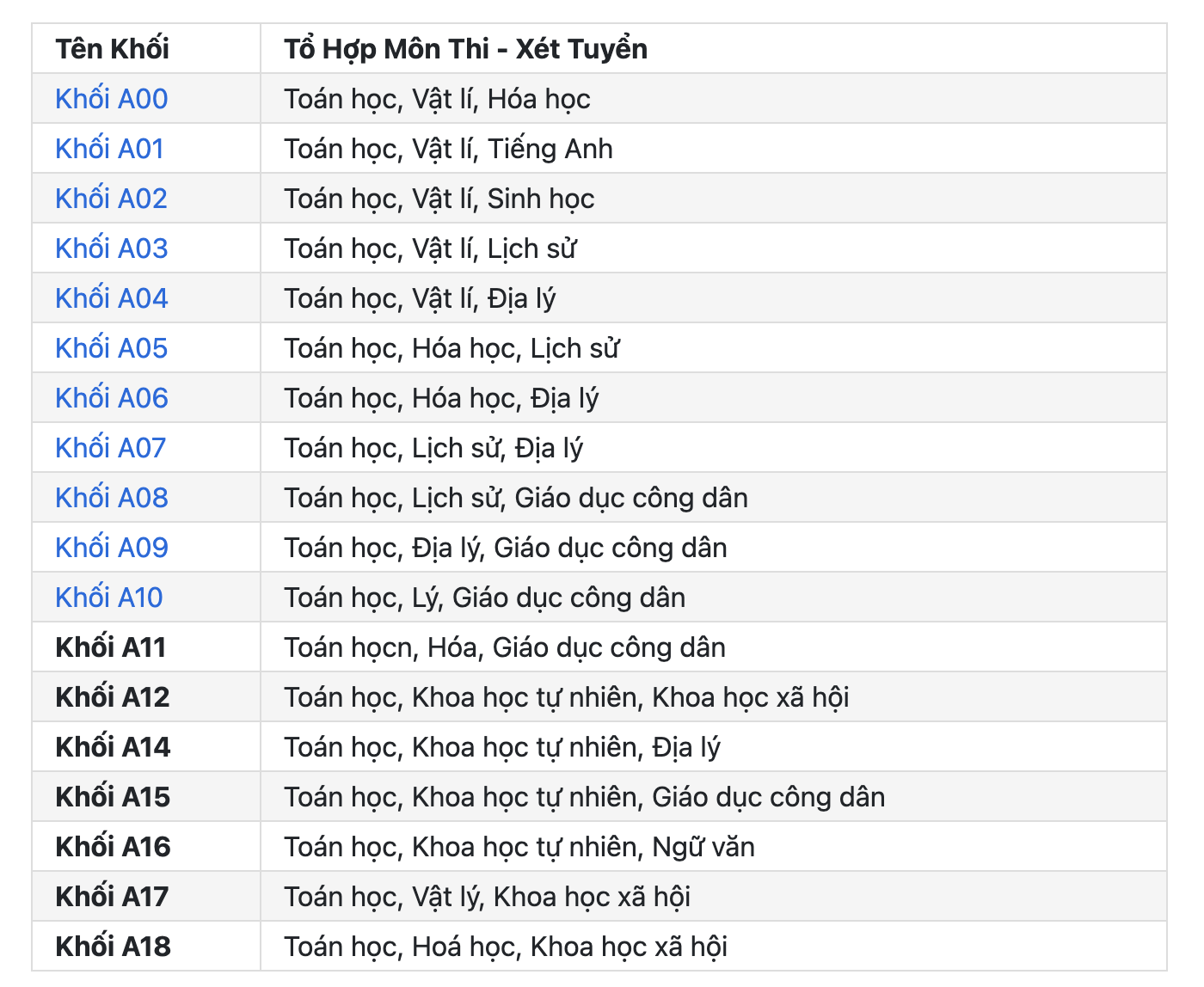The width and height of the screenshot is (1204, 987).
Task: Click the Khối A02 hyperlink
Action: coord(111,199)
